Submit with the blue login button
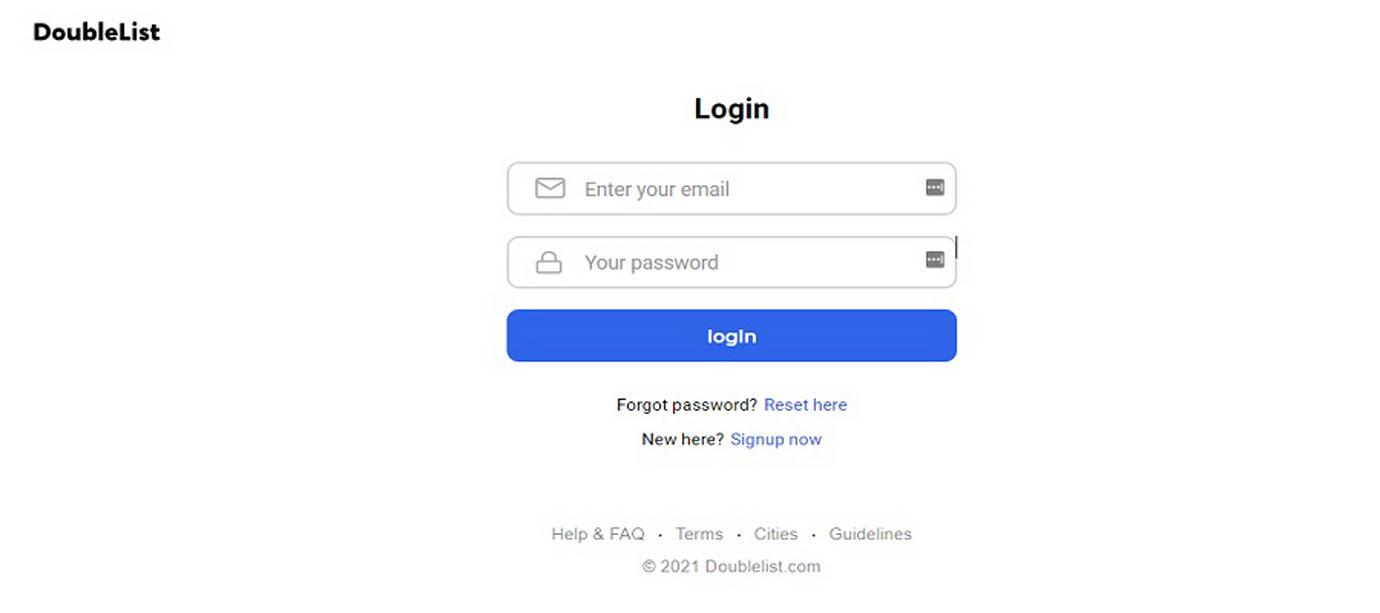This screenshot has width=1380, height=613. (x=732, y=336)
